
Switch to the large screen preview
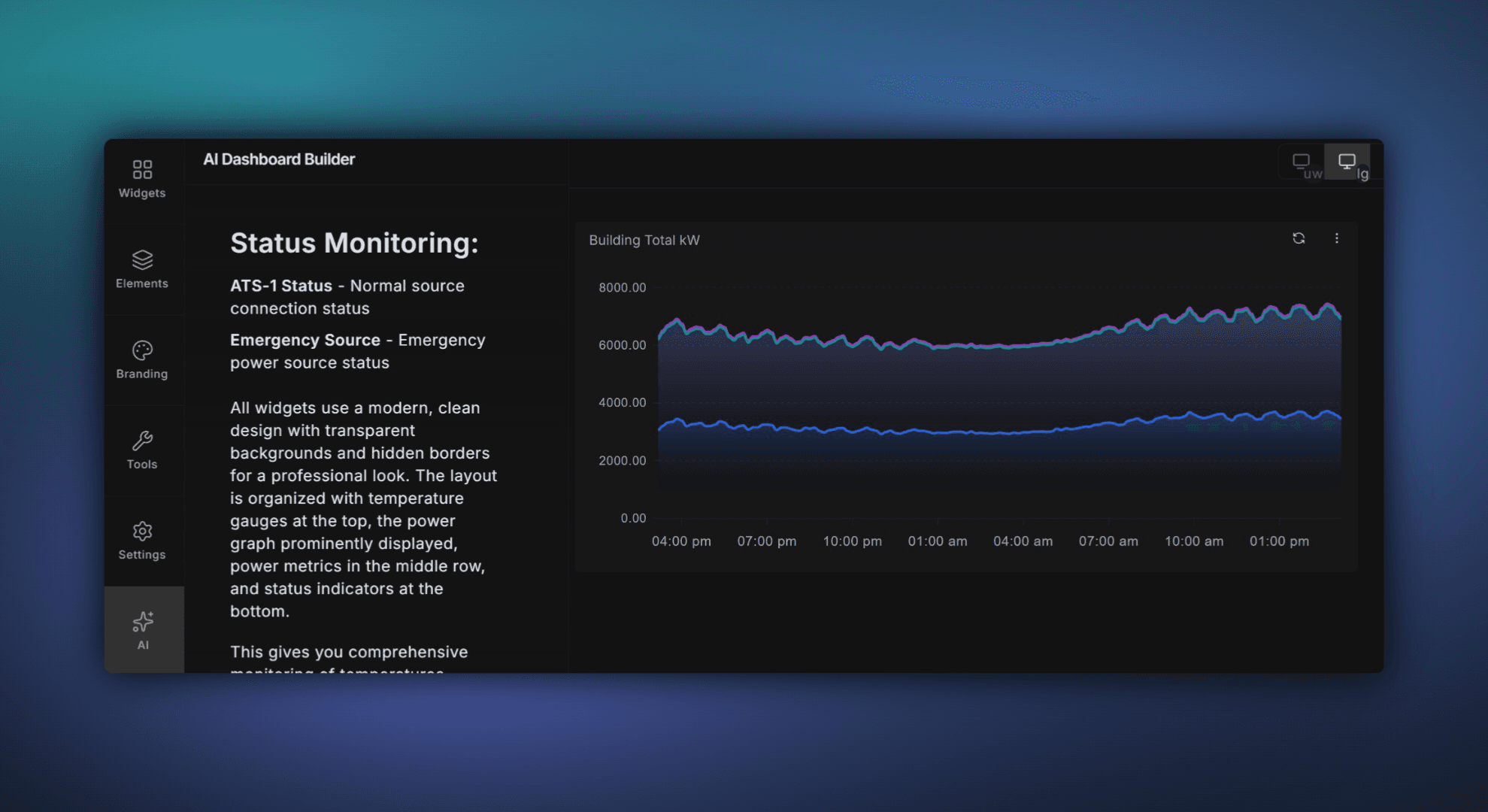(1347, 161)
